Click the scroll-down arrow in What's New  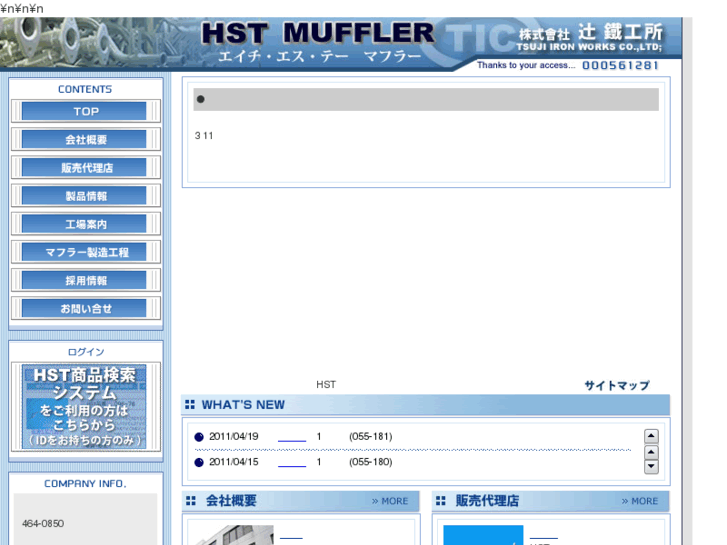tap(651, 467)
